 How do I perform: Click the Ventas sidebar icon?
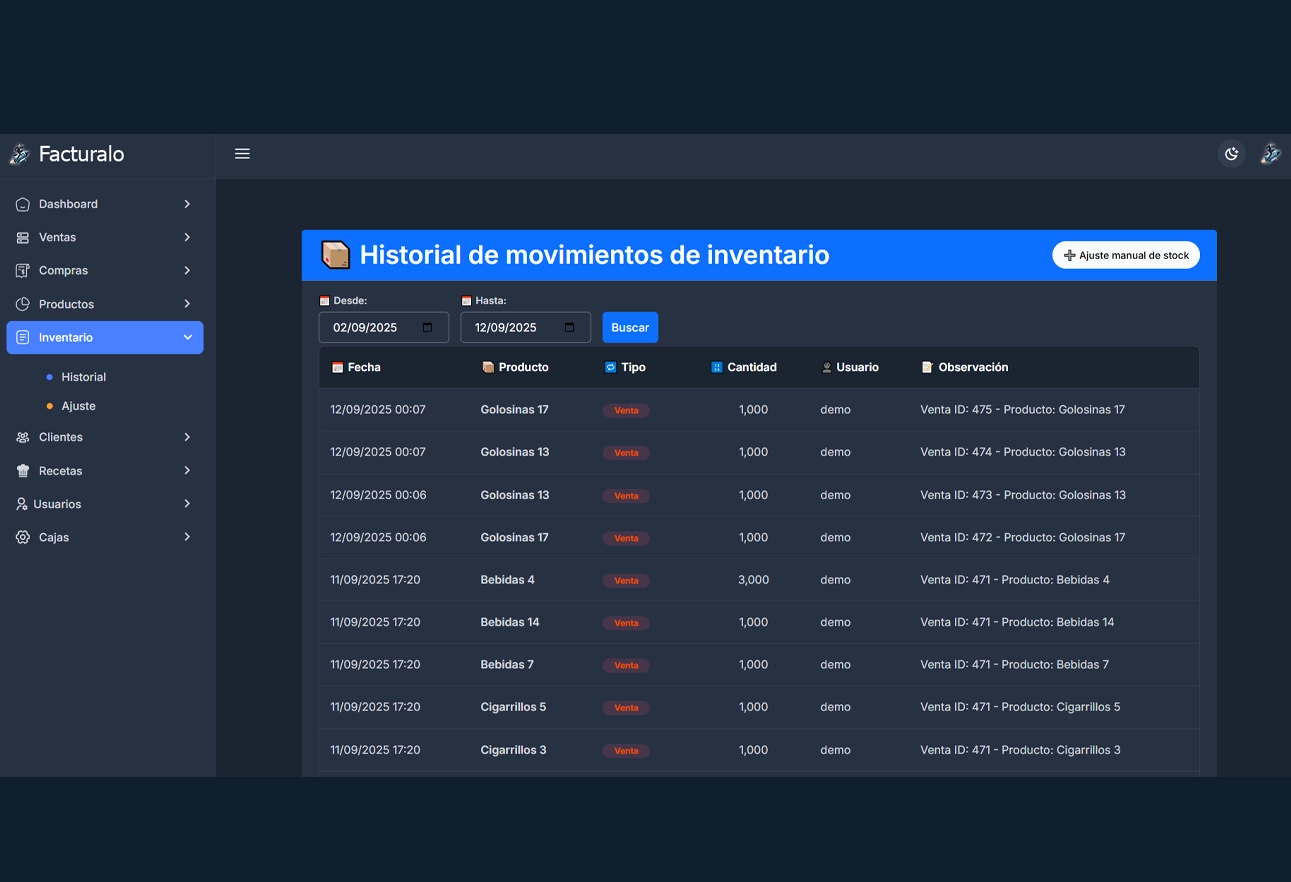coord(23,238)
